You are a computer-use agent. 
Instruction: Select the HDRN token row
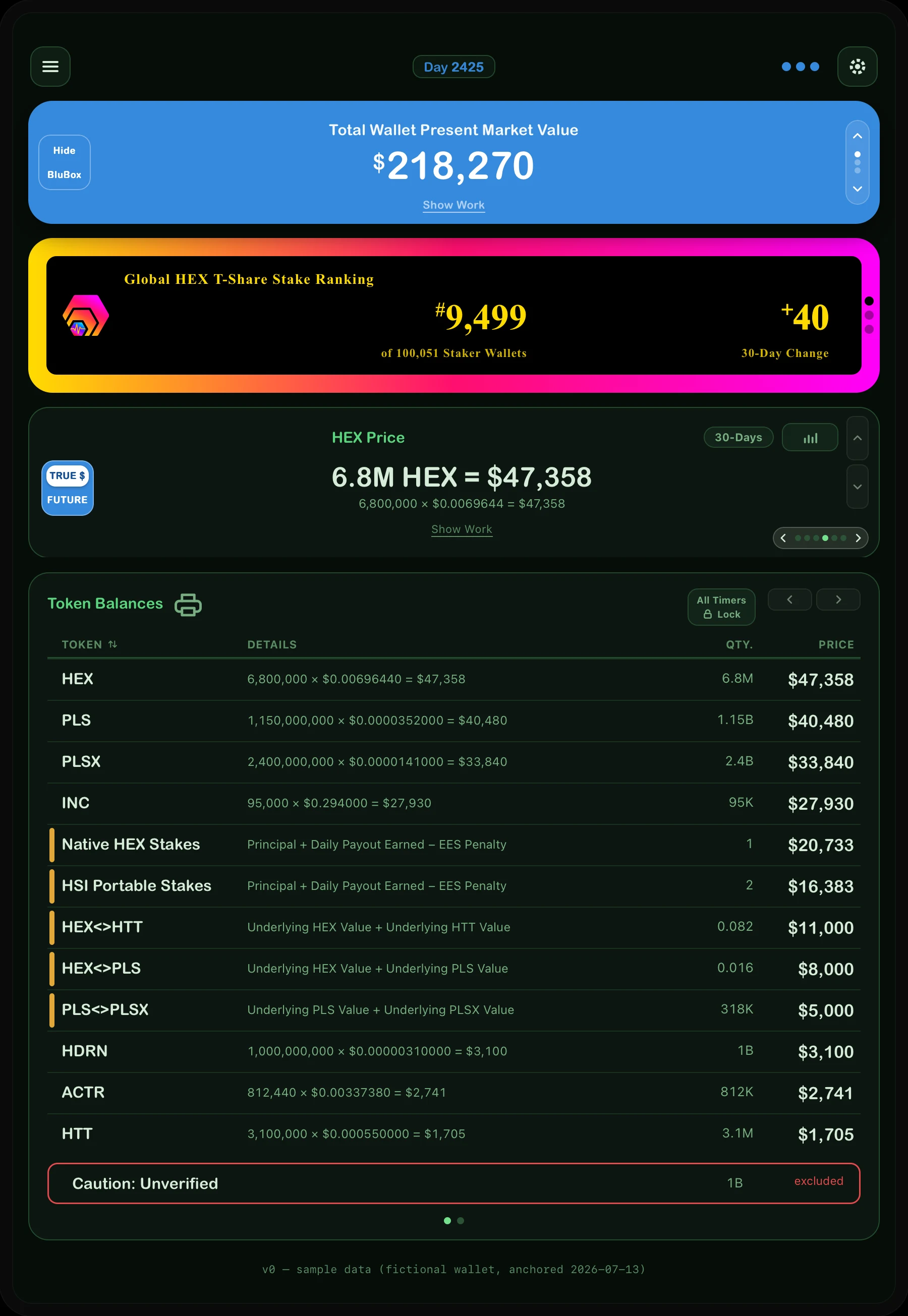(x=453, y=1052)
